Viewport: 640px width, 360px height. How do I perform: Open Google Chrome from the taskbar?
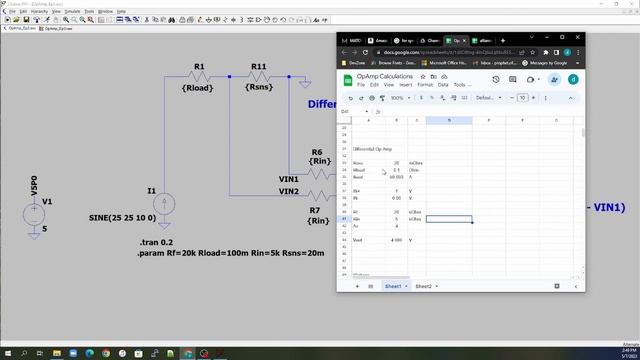(x=106, y=353)
